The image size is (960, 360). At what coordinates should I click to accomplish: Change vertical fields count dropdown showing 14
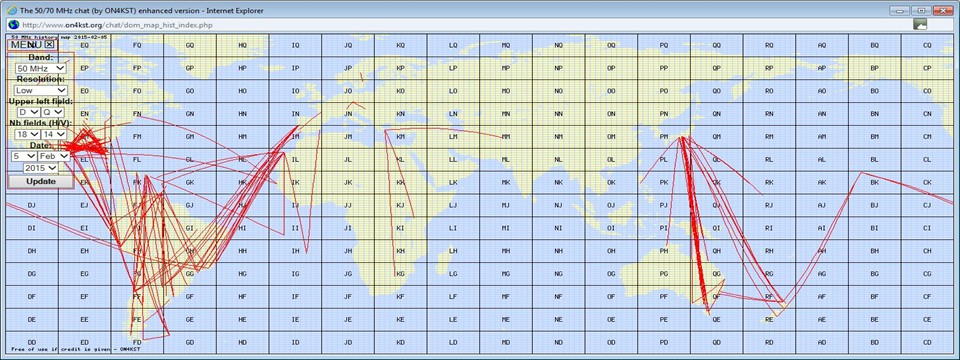pyautogui.click(x=53, y=134)
